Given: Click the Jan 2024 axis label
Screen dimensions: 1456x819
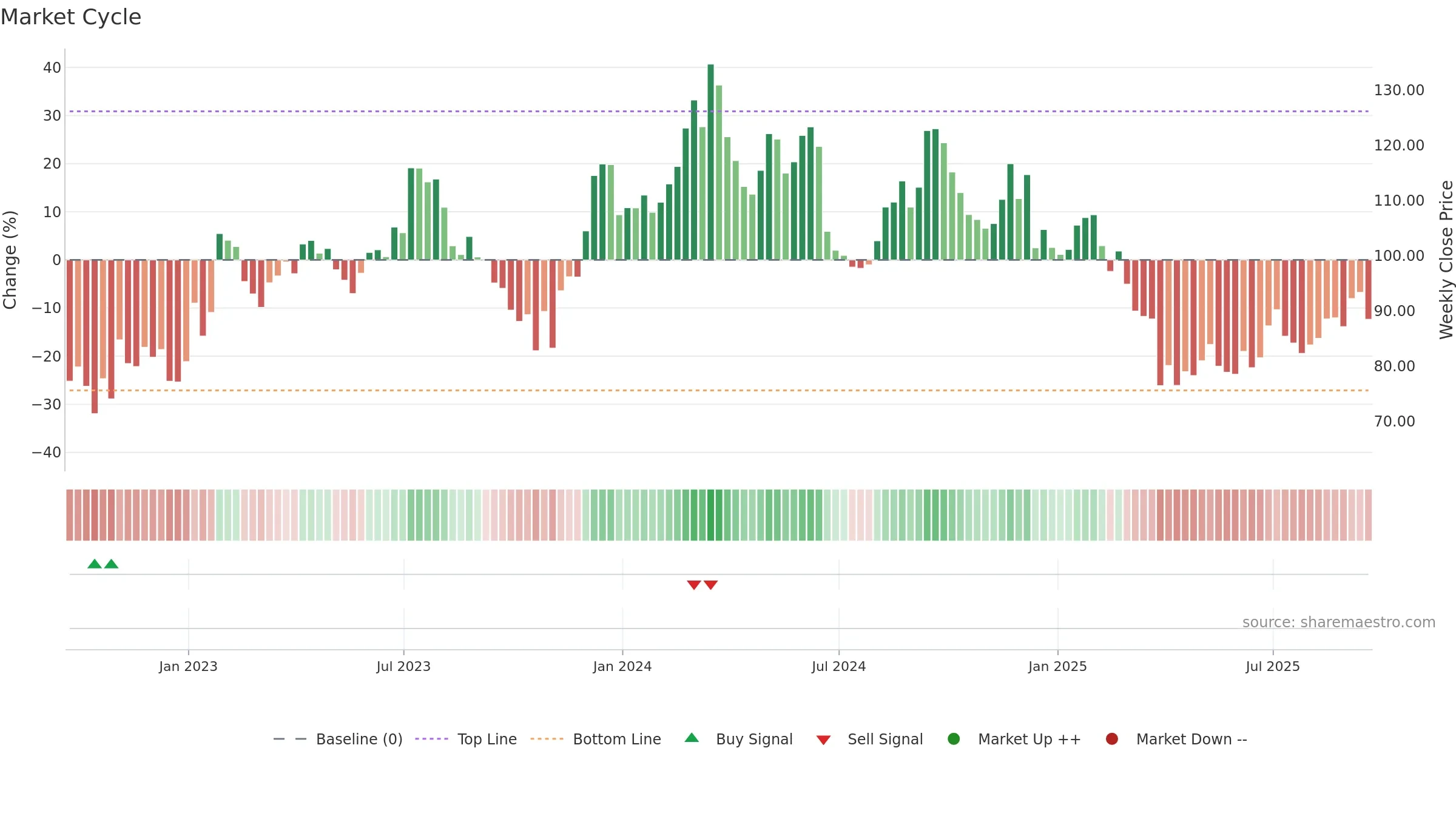Looking at the screenshot, I should pyautogui.click(x=622, y=667).
